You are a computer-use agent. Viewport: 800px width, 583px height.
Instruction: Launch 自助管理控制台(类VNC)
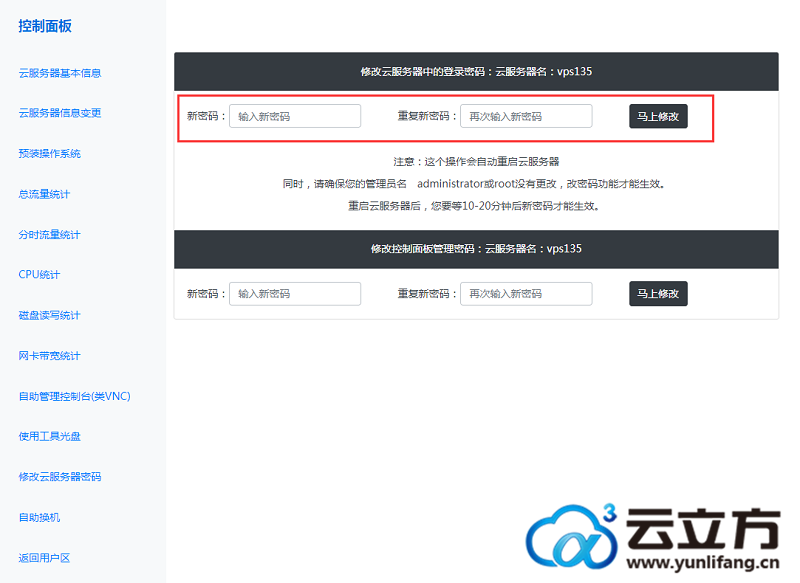coord(74,396)
